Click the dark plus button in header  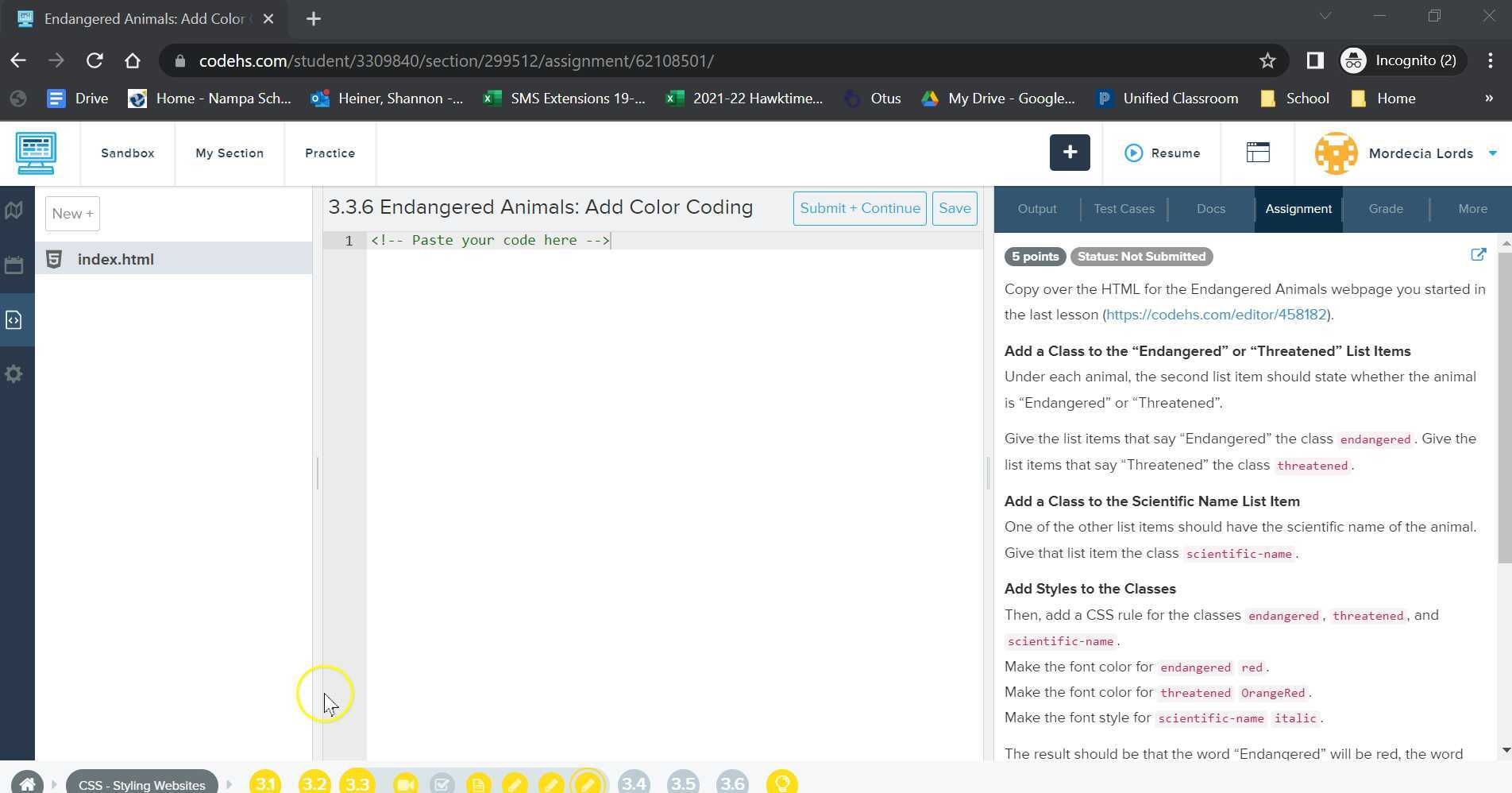1070,153
